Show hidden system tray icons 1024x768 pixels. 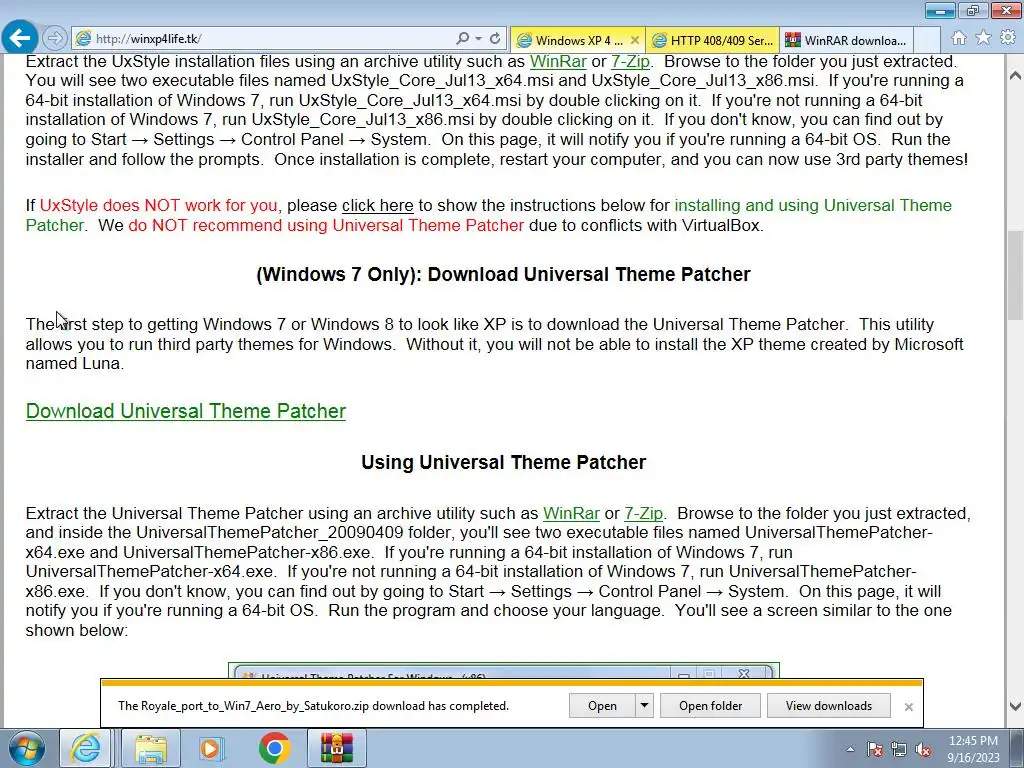[x=850, y=749]
